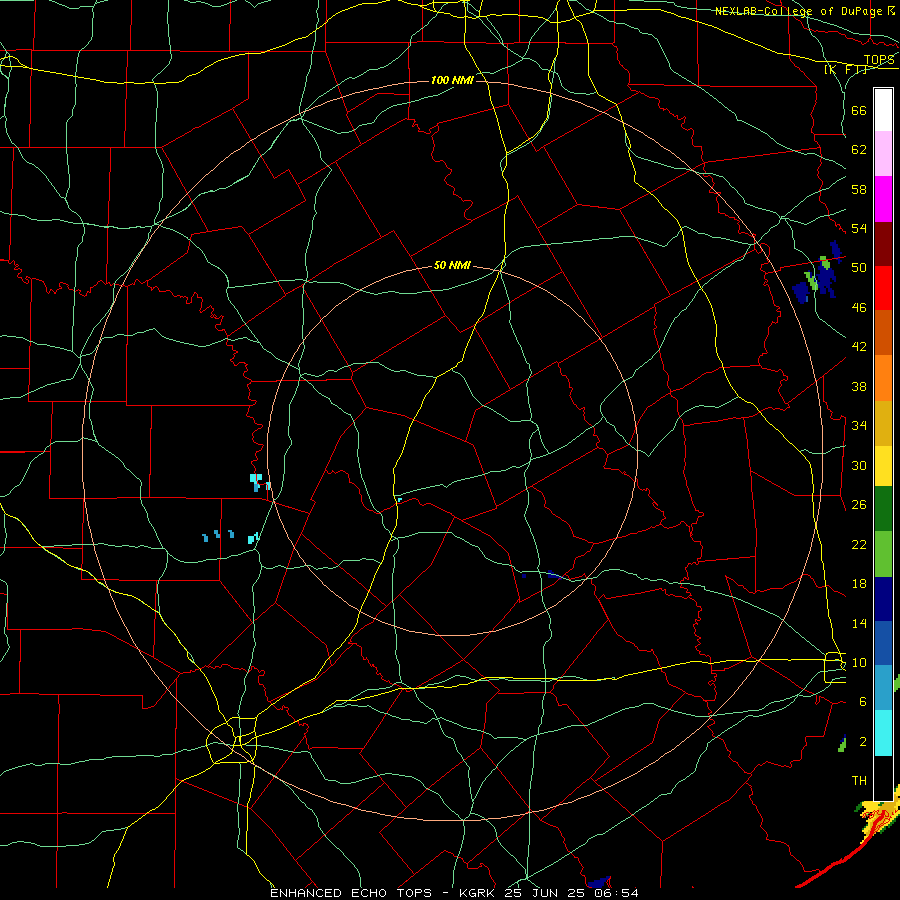Click the "26" legend value

[x=859, y=505]
